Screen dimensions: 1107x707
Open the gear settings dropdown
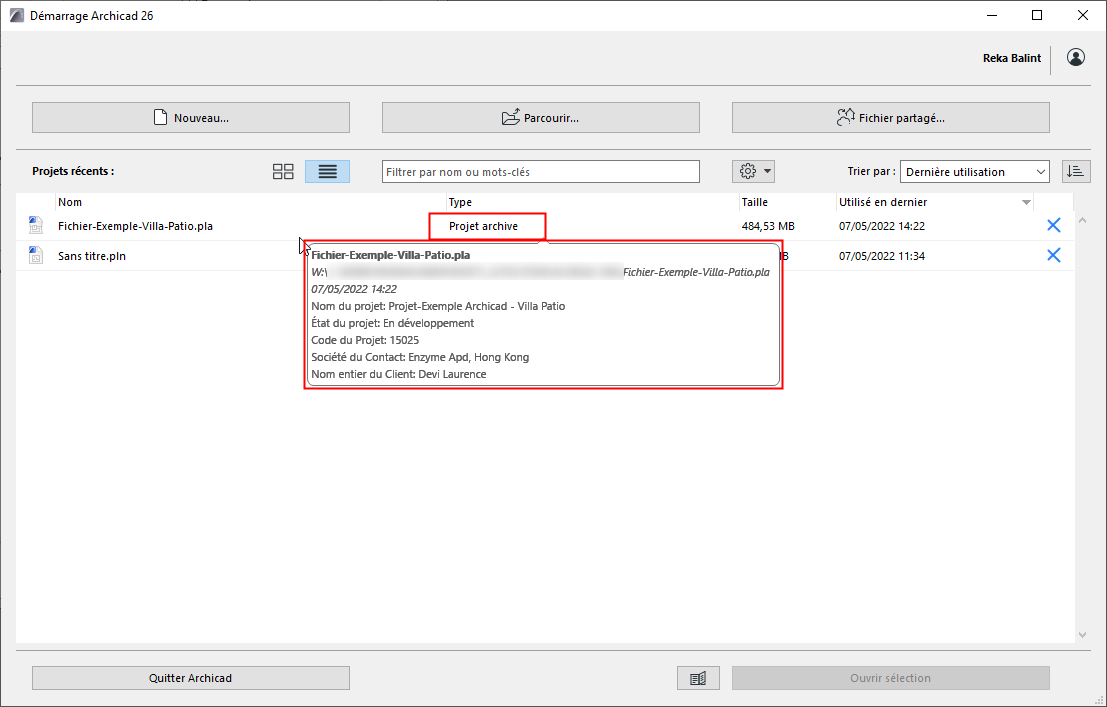tap(753, 172)
